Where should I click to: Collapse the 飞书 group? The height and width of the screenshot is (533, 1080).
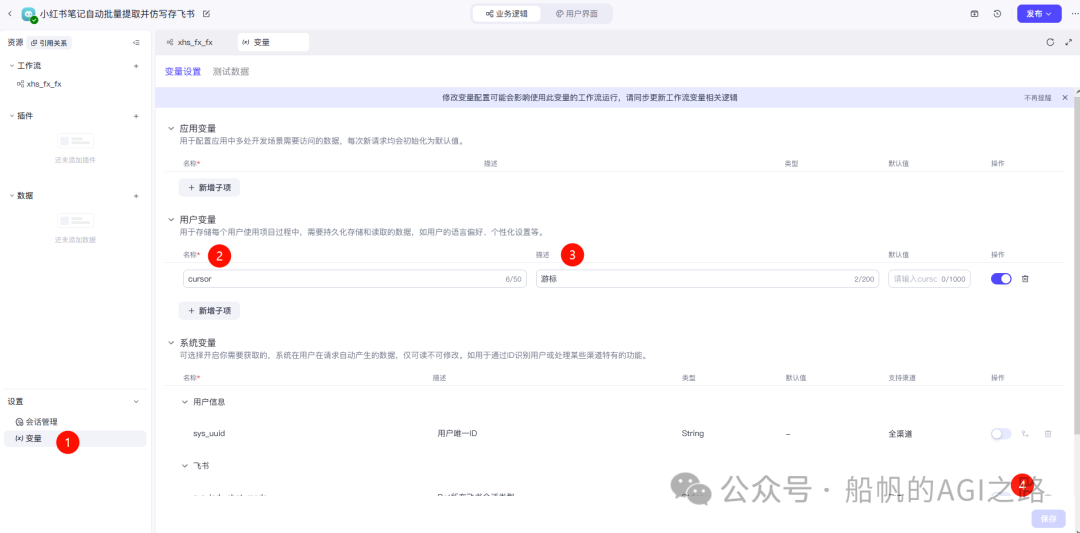pyautogui.click(x=185, y=466)
